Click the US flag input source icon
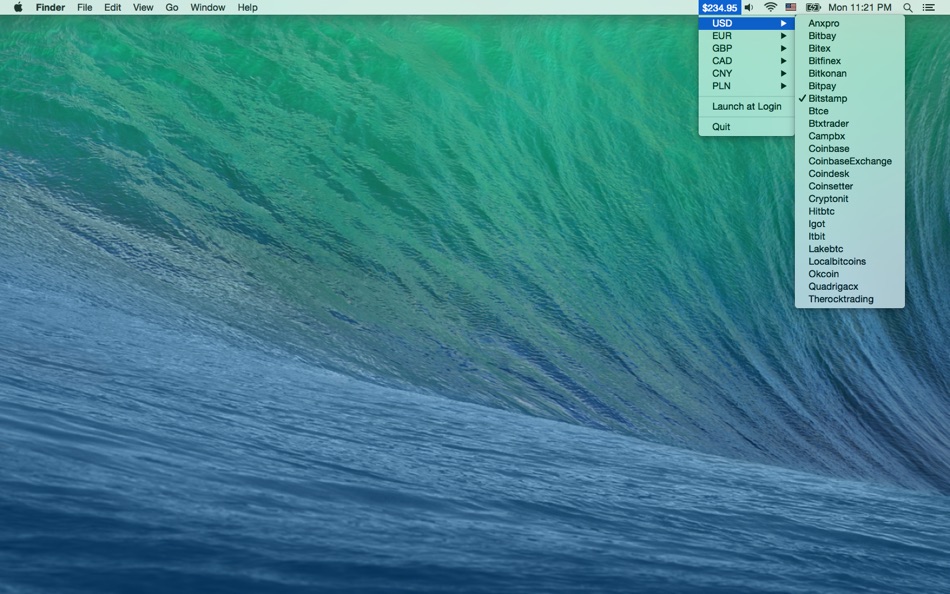 point(791,7)
